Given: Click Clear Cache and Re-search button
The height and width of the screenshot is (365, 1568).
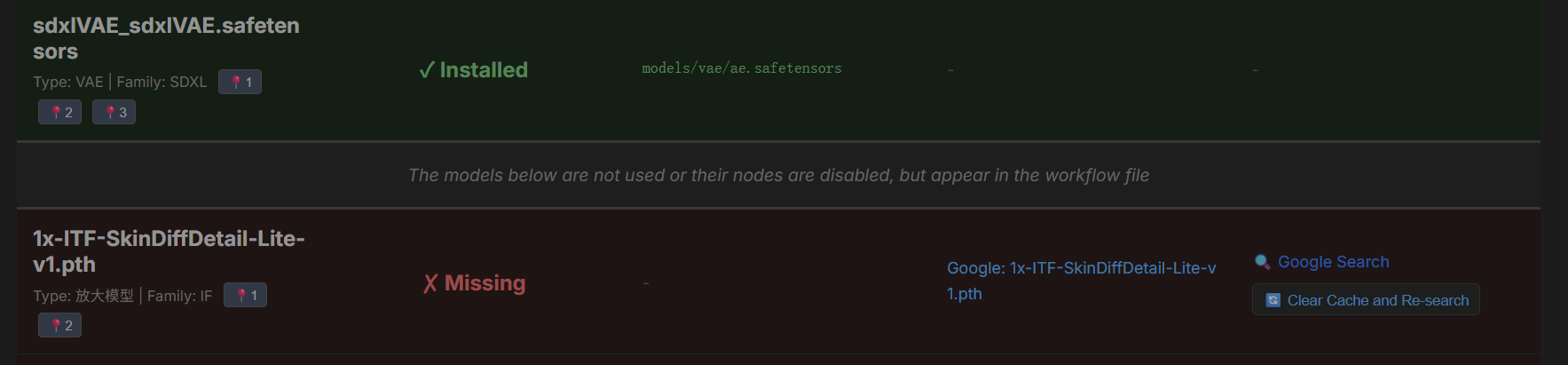Looking at the screenshot, I should 1366,299.
